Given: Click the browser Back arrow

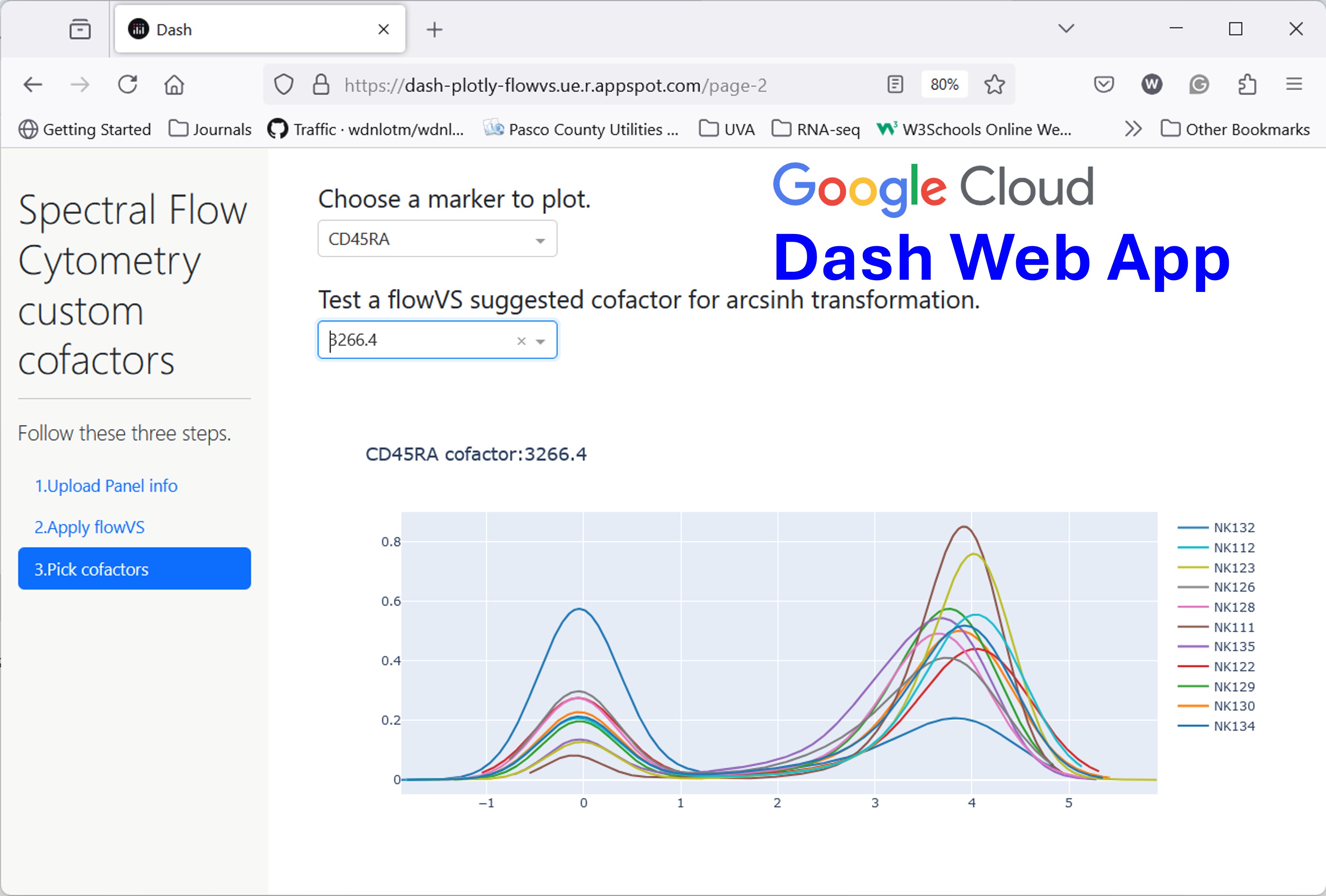Looking at the screenshot, I should (33, 85).
